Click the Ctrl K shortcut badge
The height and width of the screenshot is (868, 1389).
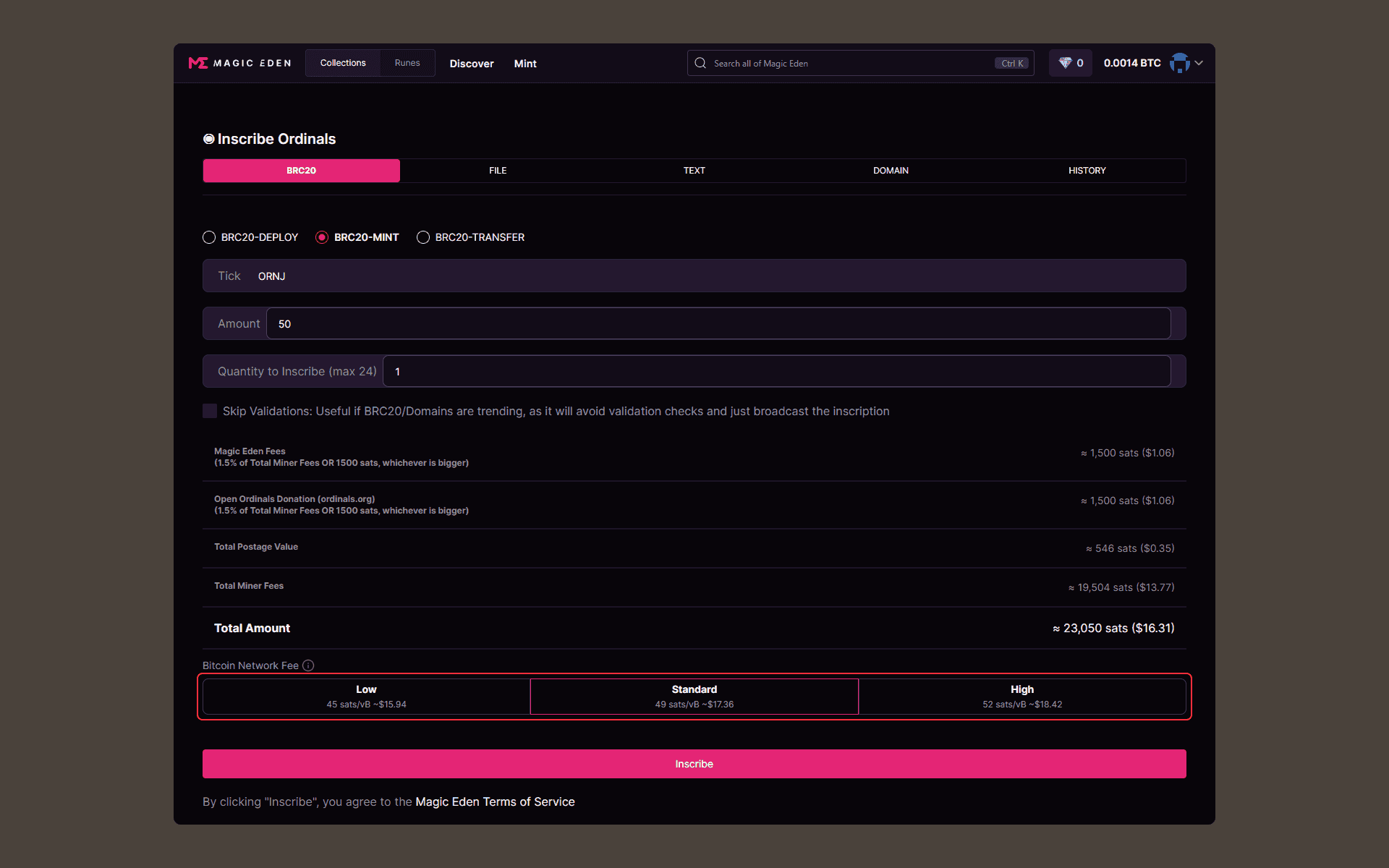[x=1012, y=63]
